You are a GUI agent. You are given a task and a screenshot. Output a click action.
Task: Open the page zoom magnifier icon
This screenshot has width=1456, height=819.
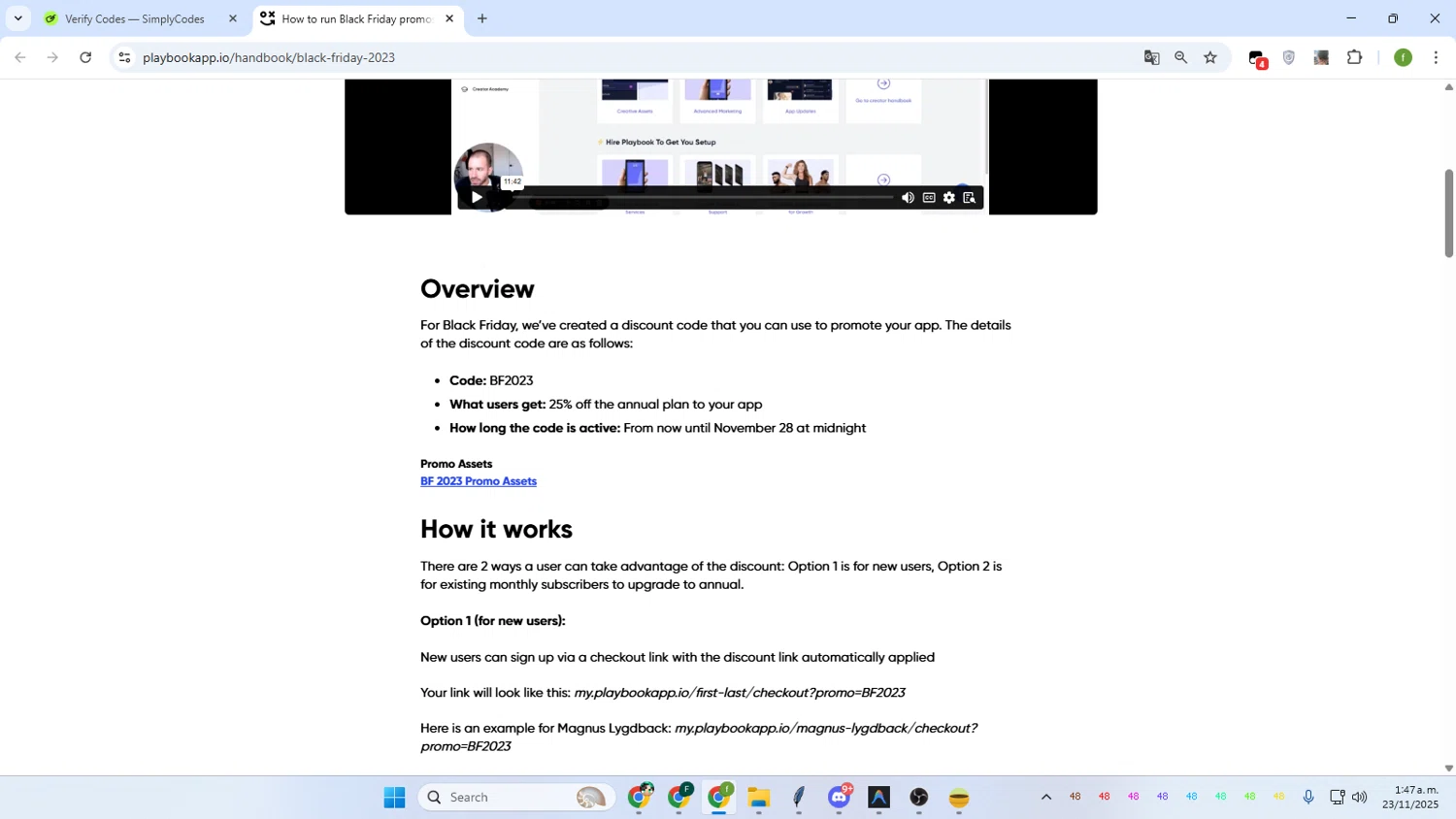[x=1181, y=57]
